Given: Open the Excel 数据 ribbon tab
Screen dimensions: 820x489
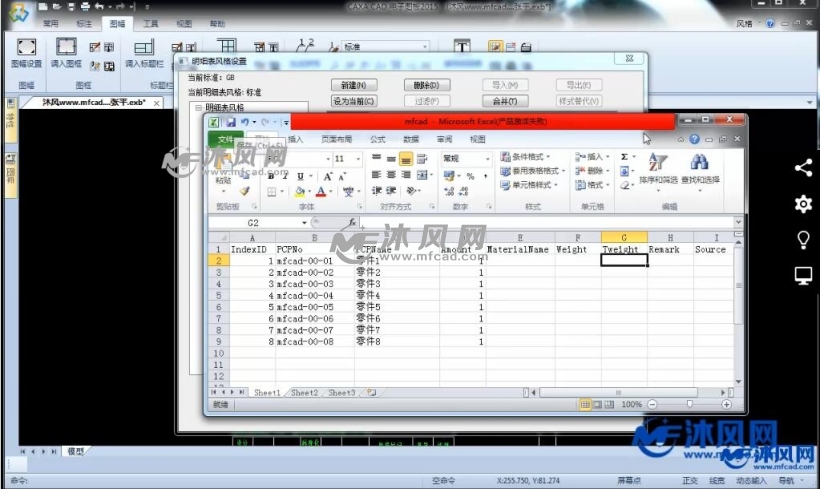Looking at the screenshot, I should pos(411,139).
